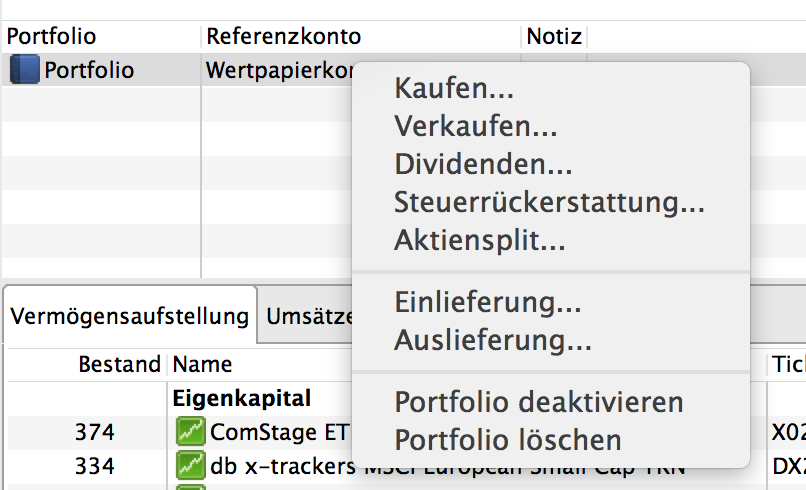Select Verkaufen... in the context menu
Screen dimensions: 806x490
tap(476, 127)
